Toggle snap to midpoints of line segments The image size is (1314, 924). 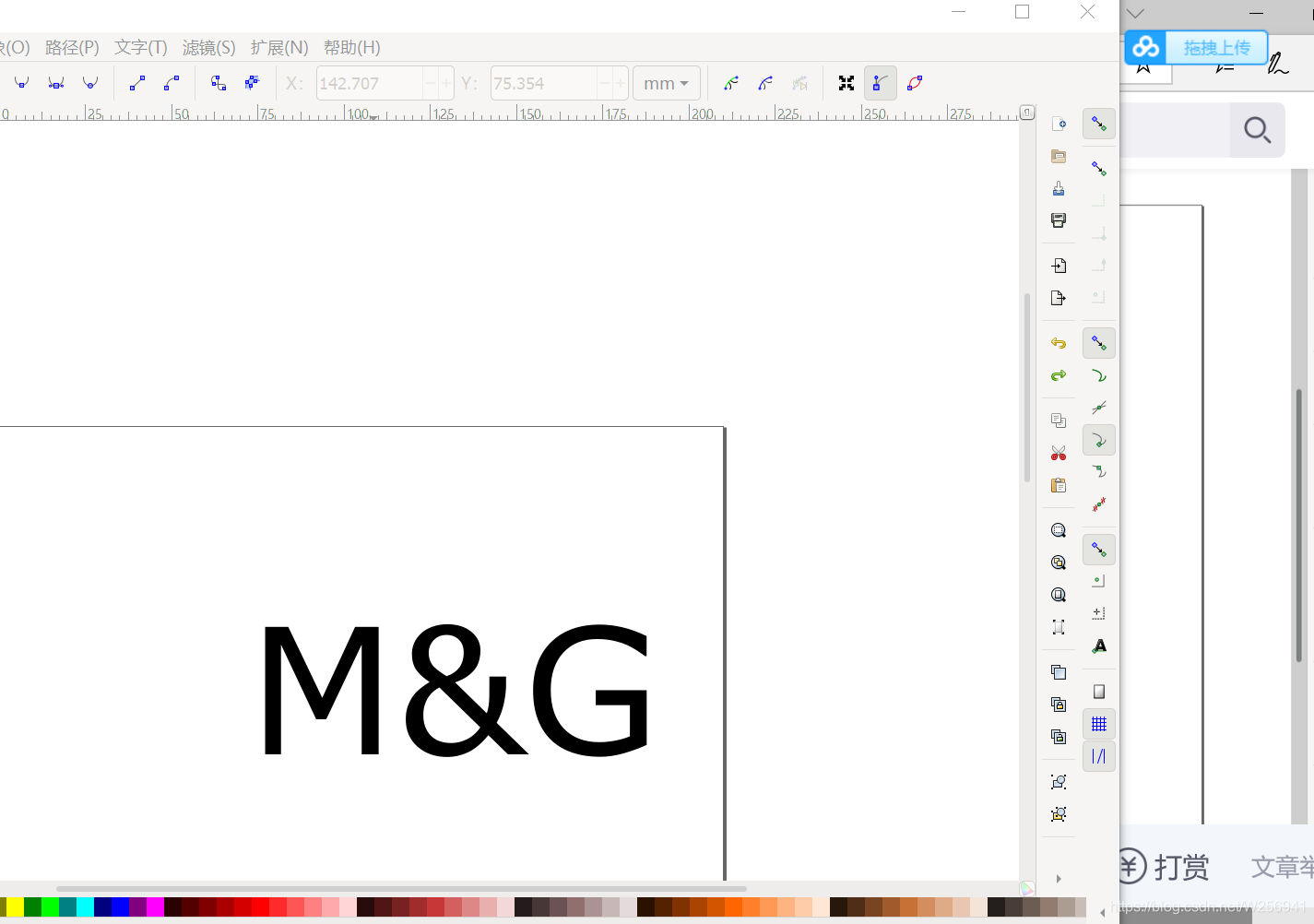click(1099, 504)
